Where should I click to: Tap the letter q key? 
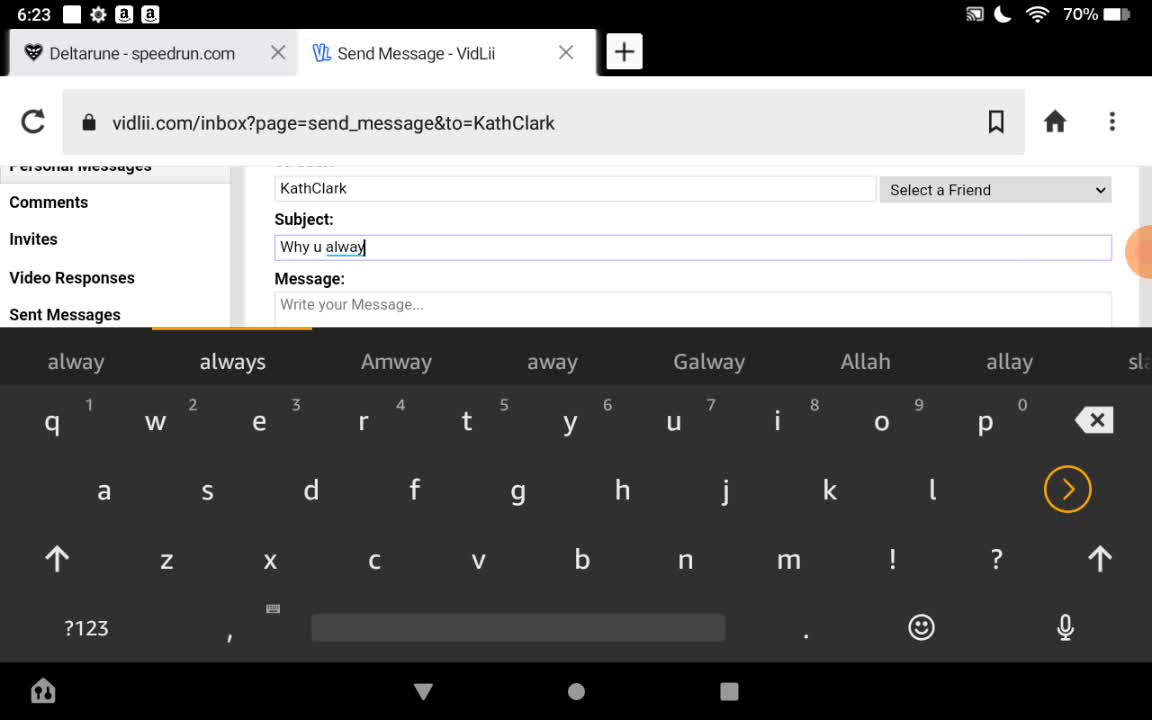(51, 422)
